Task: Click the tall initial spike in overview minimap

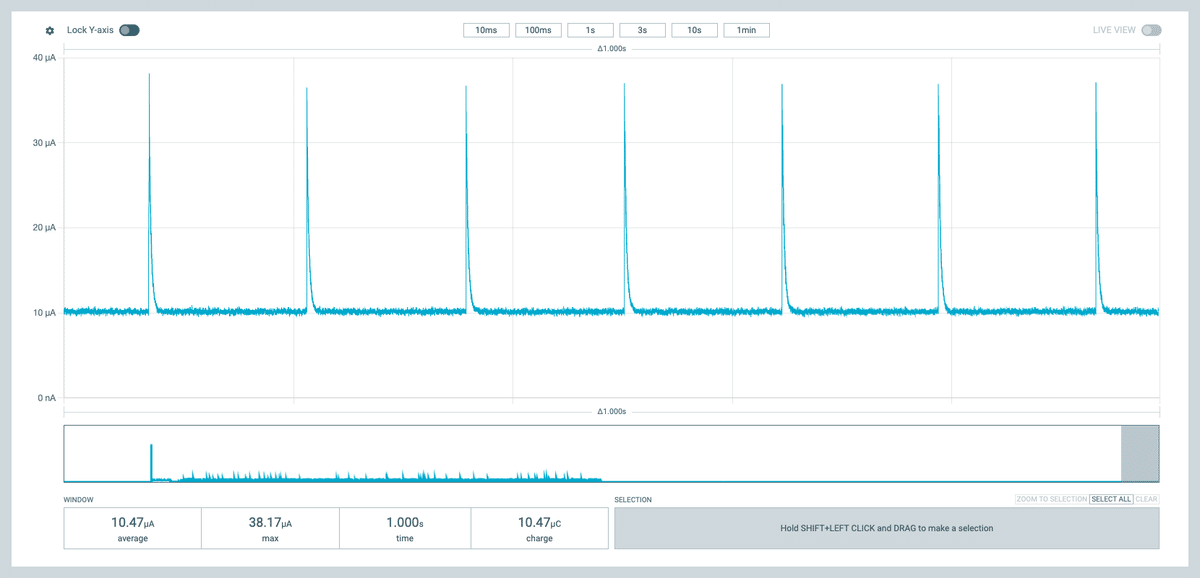Action: point(151,462)
